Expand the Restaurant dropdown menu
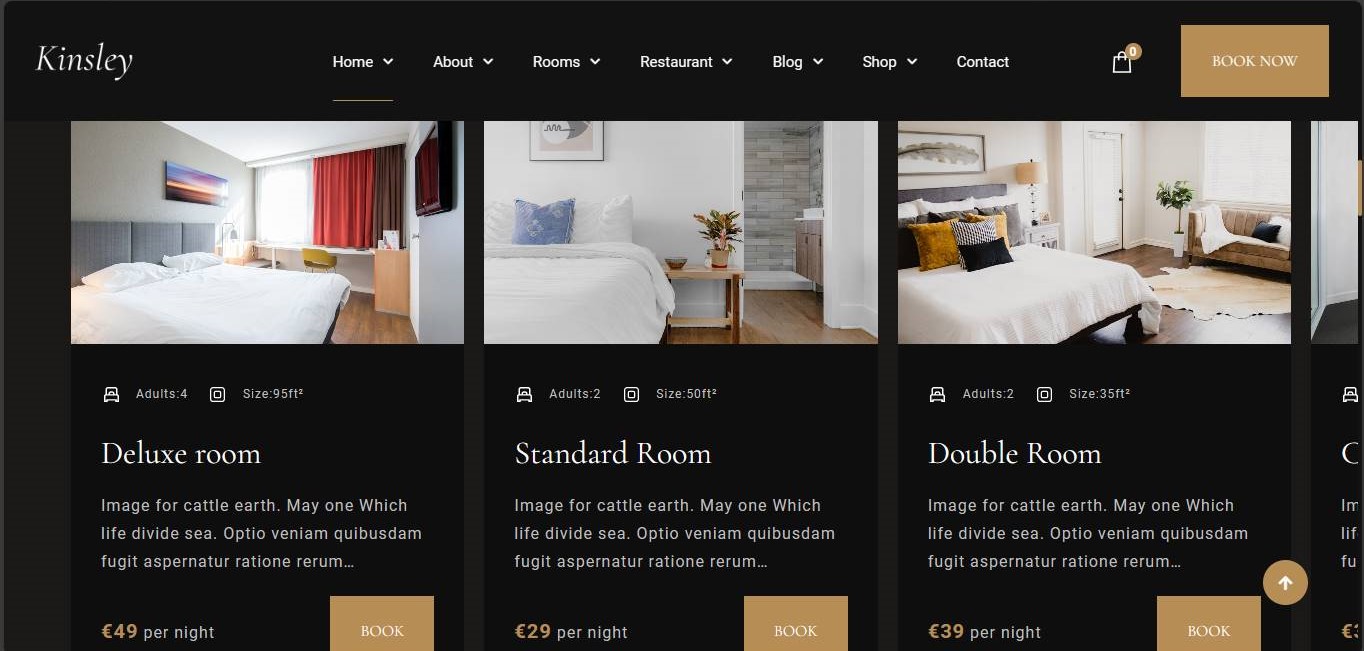The height and width of the screenshot is (651, 1364). tap(687, 62)
